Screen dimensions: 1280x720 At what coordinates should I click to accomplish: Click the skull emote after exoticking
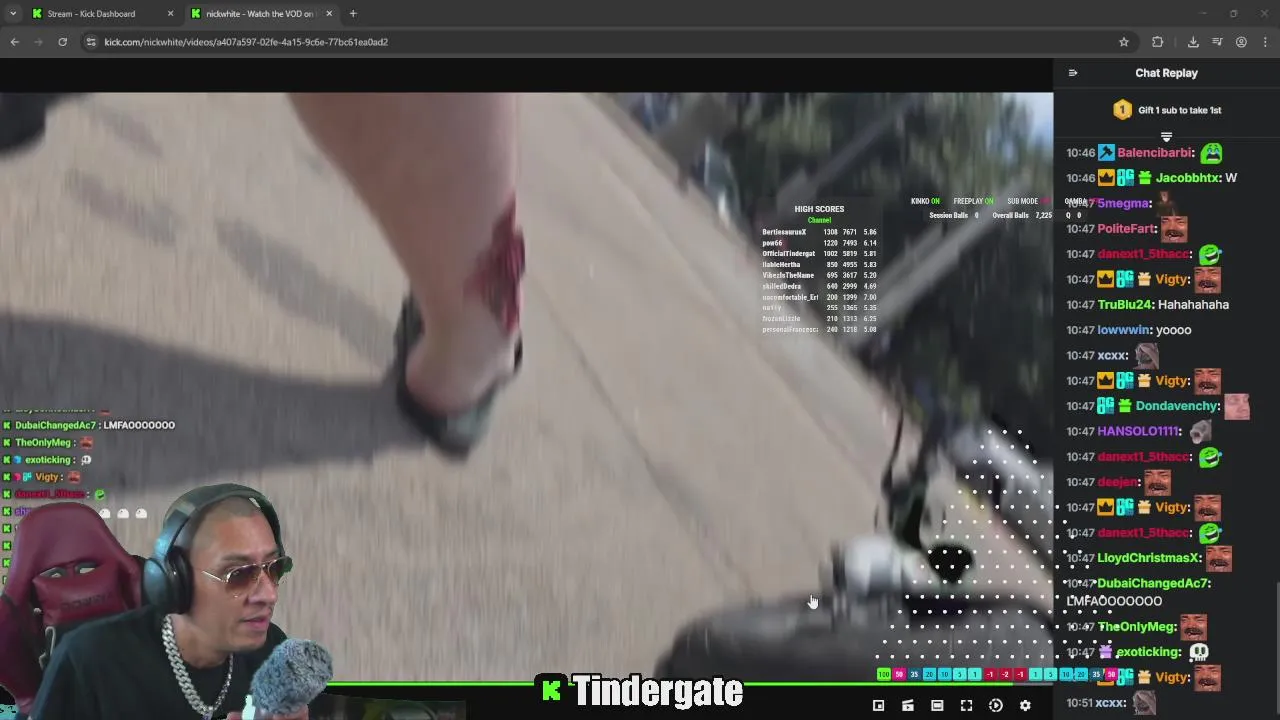point(1198,652)
